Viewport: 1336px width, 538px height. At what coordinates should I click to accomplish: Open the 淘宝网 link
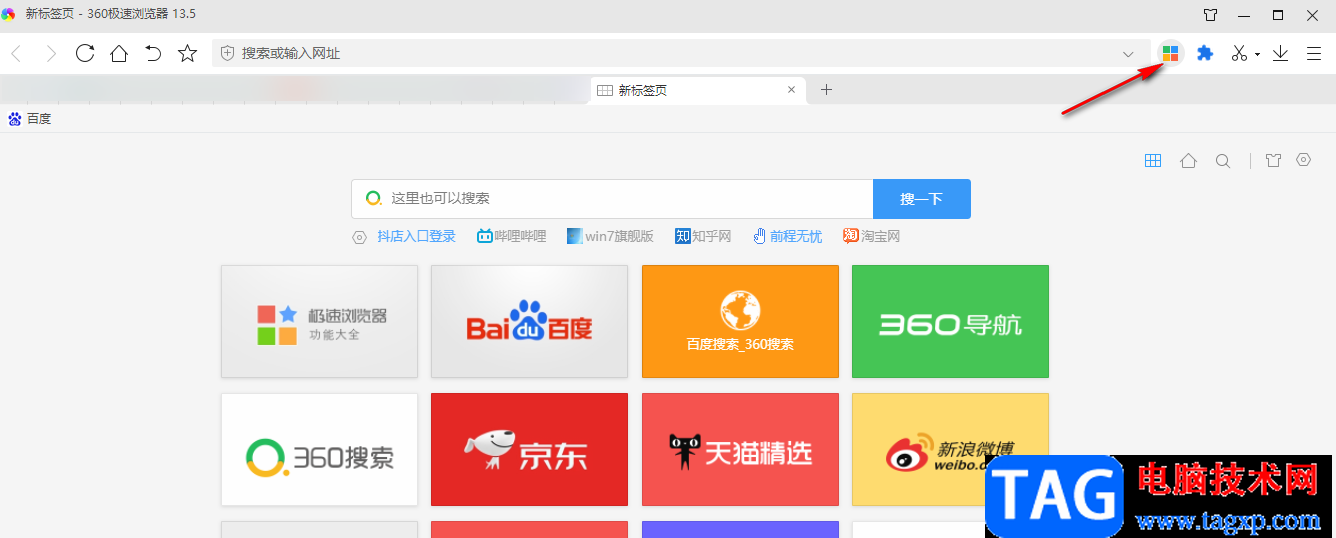872,237
